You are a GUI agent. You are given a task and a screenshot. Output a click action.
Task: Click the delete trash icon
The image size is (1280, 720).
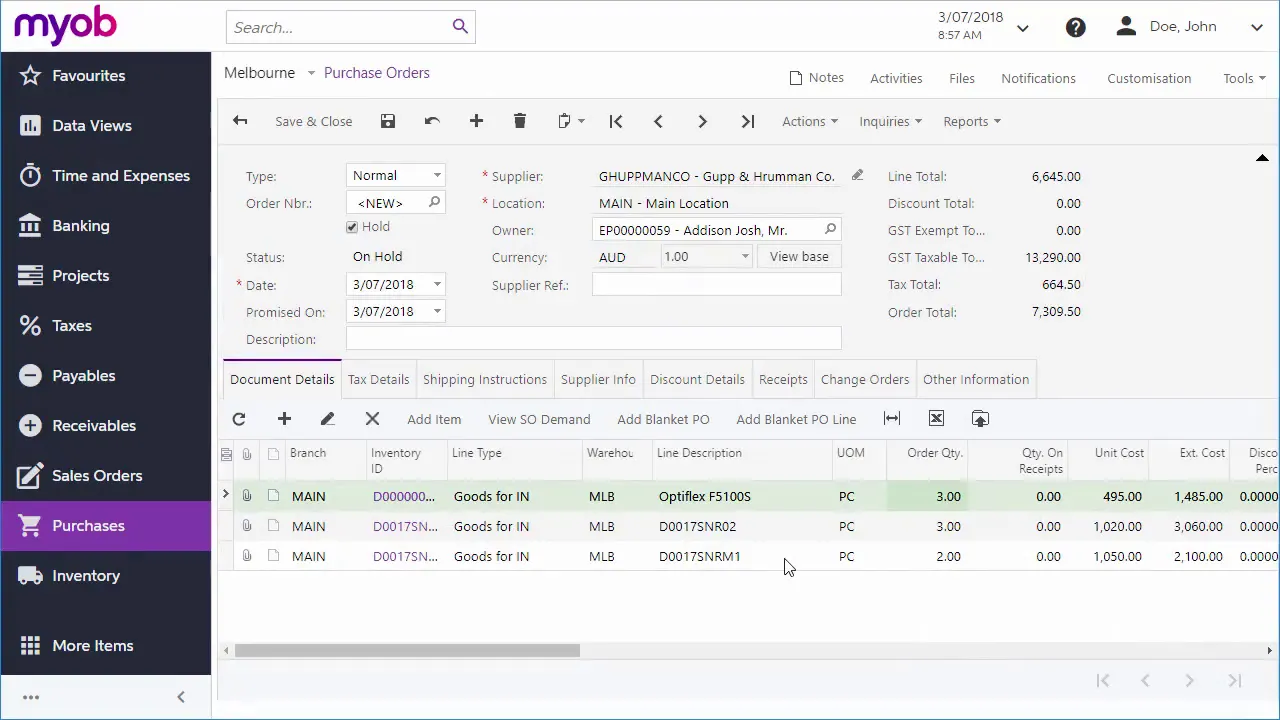point(520,121)
